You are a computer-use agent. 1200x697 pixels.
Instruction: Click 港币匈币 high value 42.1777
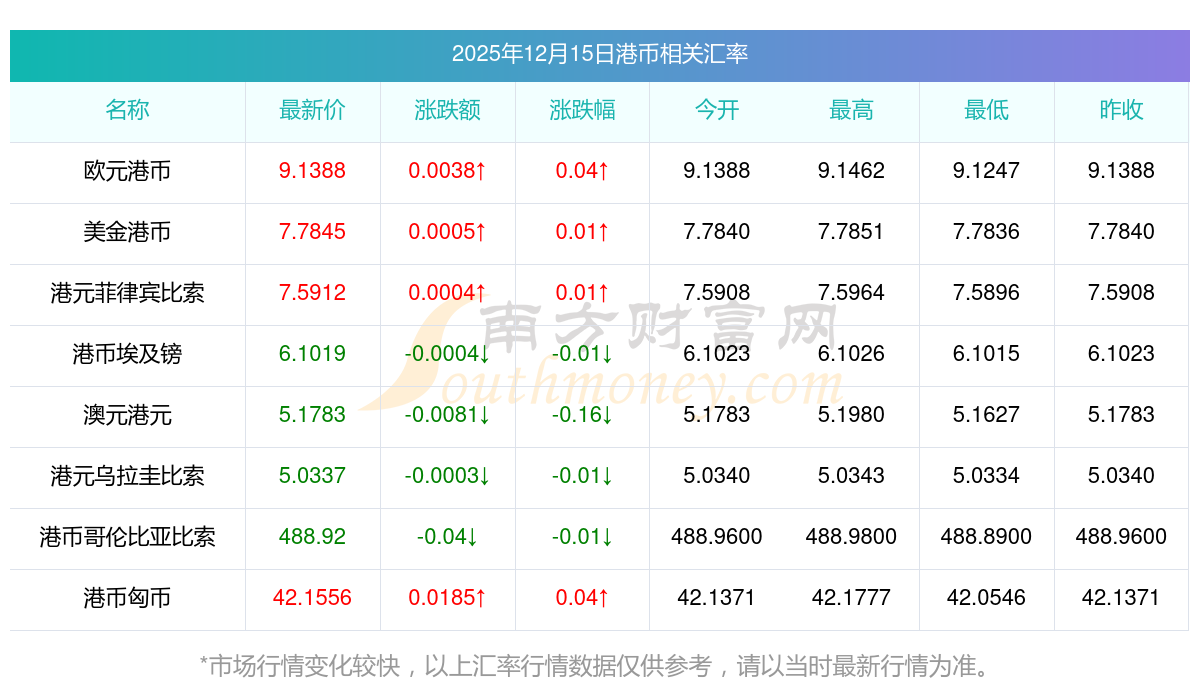click(x=851, y=598)
